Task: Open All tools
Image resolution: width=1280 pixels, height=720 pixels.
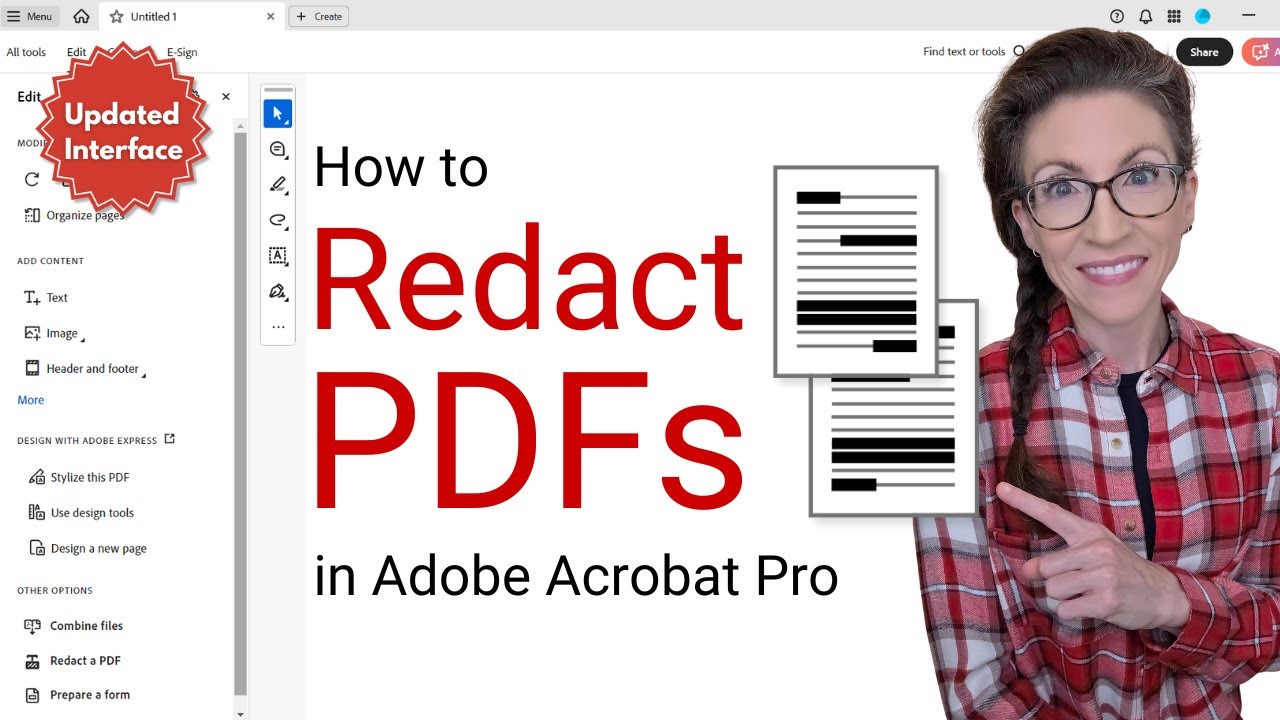Action: pyautogui.click(x=26, y=52)
